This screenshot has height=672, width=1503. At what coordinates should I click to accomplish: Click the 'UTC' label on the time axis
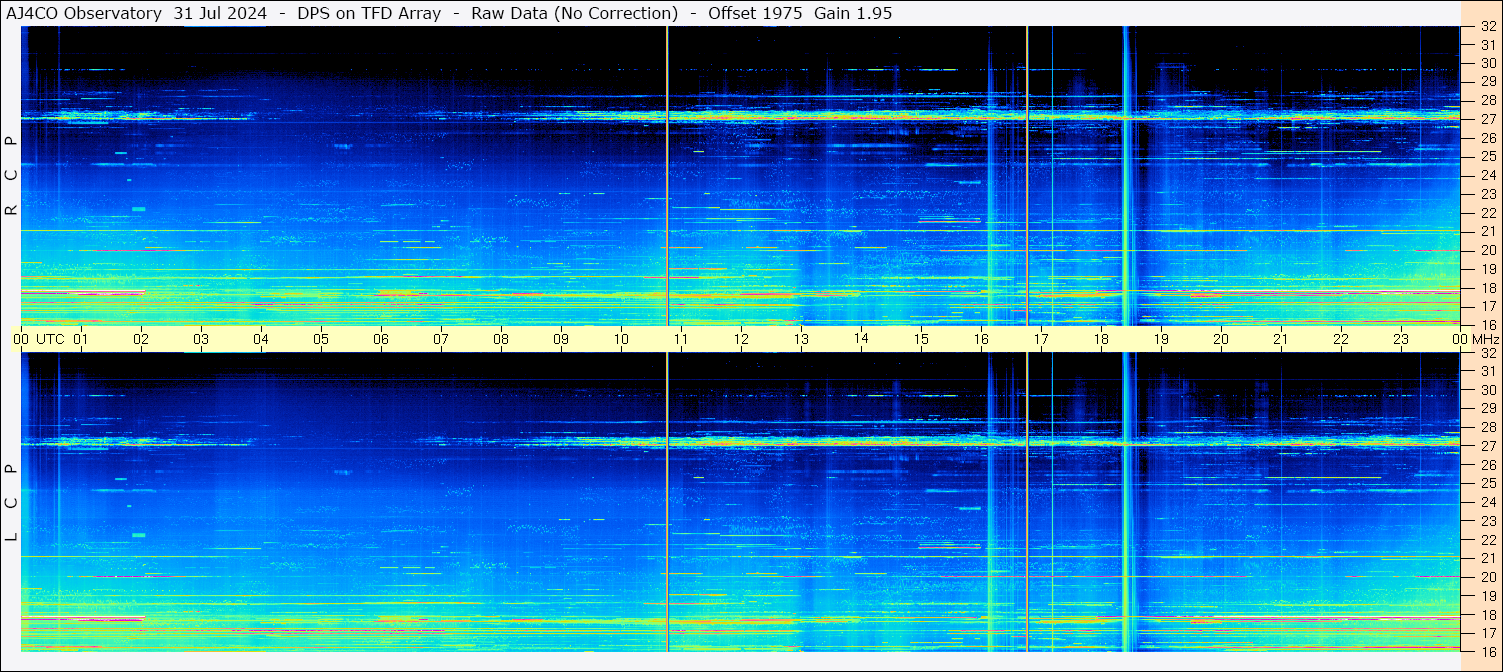[50, 339]
